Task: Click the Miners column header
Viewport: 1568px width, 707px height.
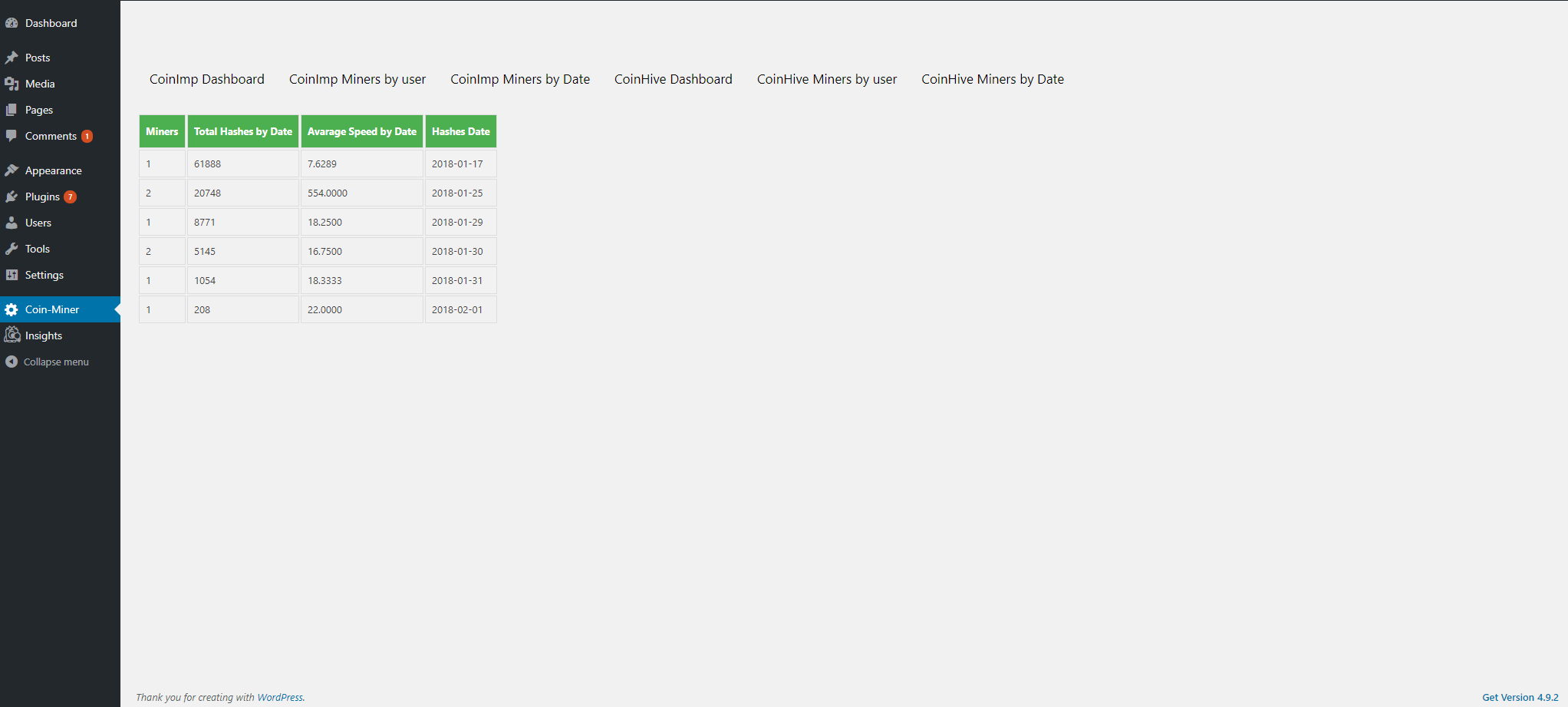Action: (x=162, y=131)
